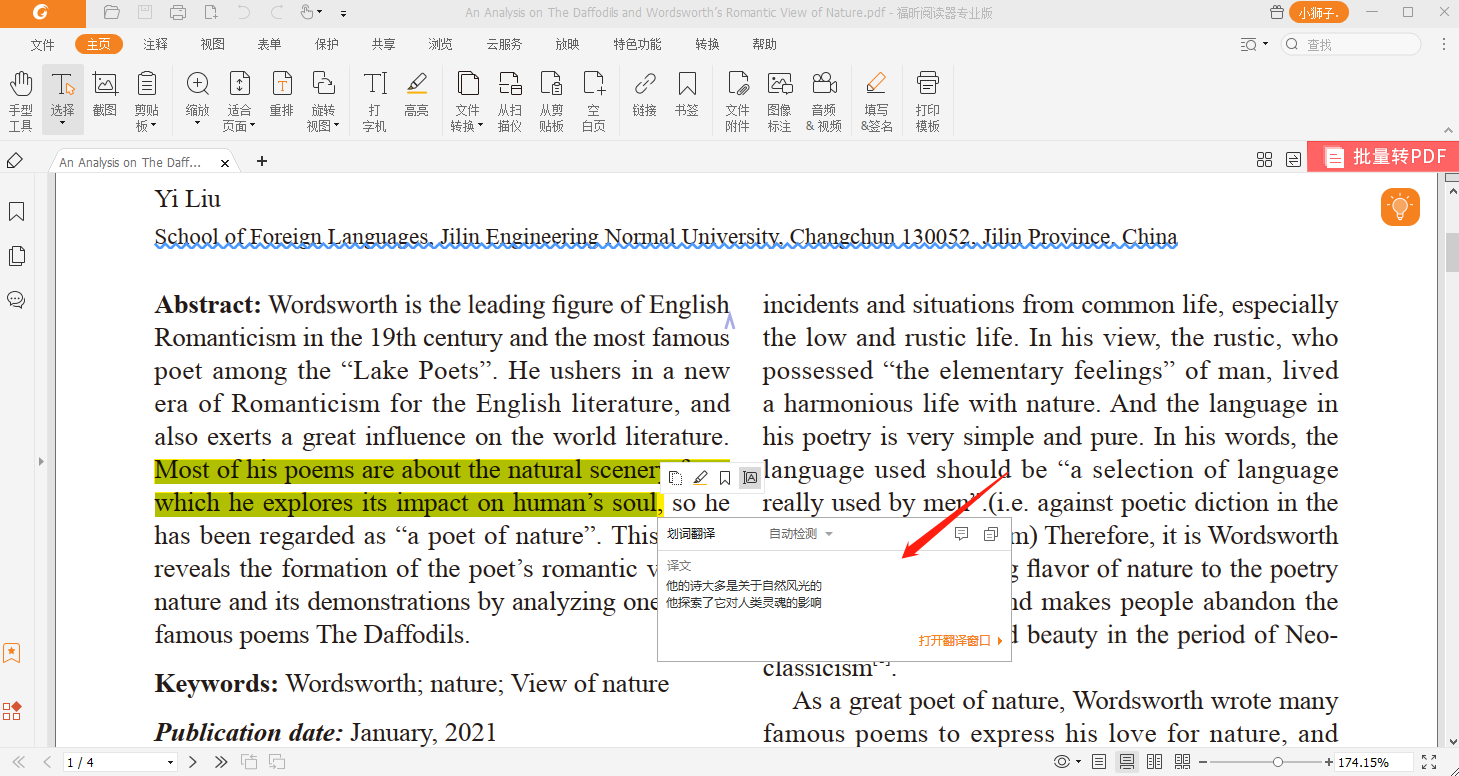This screenshot has width=1459, height=776.
Task: Click the comment icon in translation popup
Action: coord(962,534)
